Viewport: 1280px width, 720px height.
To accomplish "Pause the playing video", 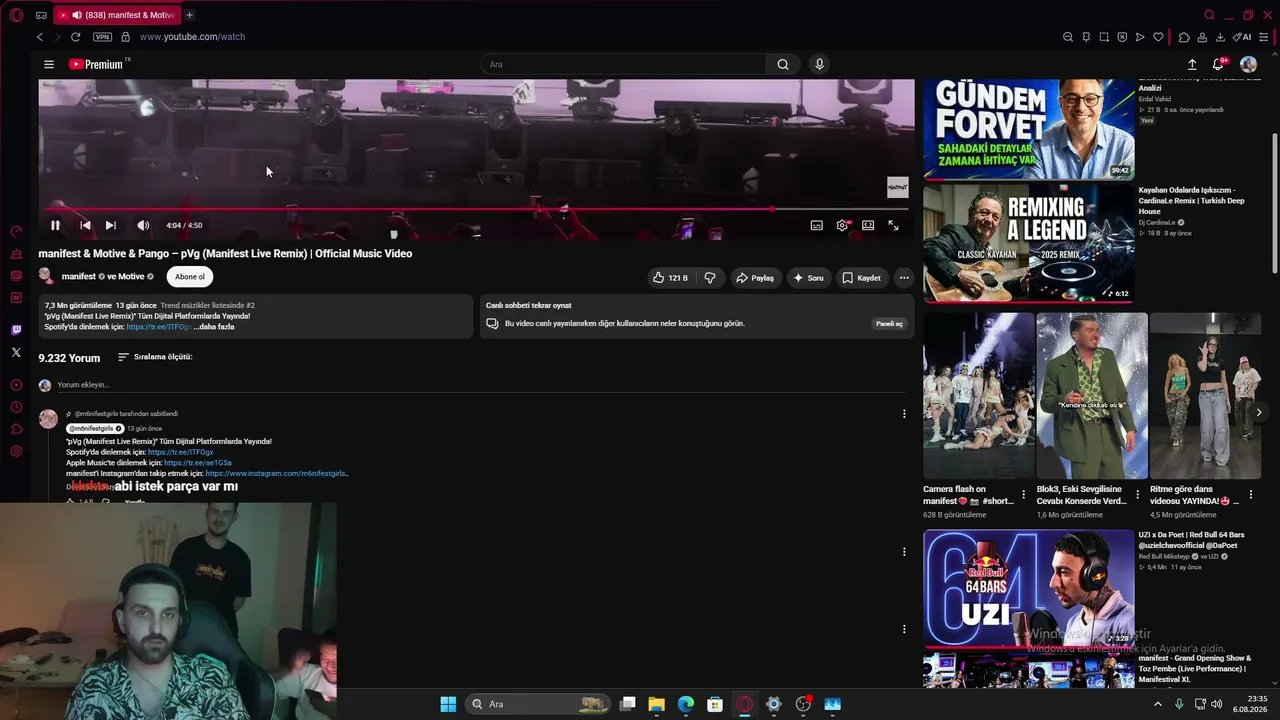I will pyautogui.click(x=55, y=225).
